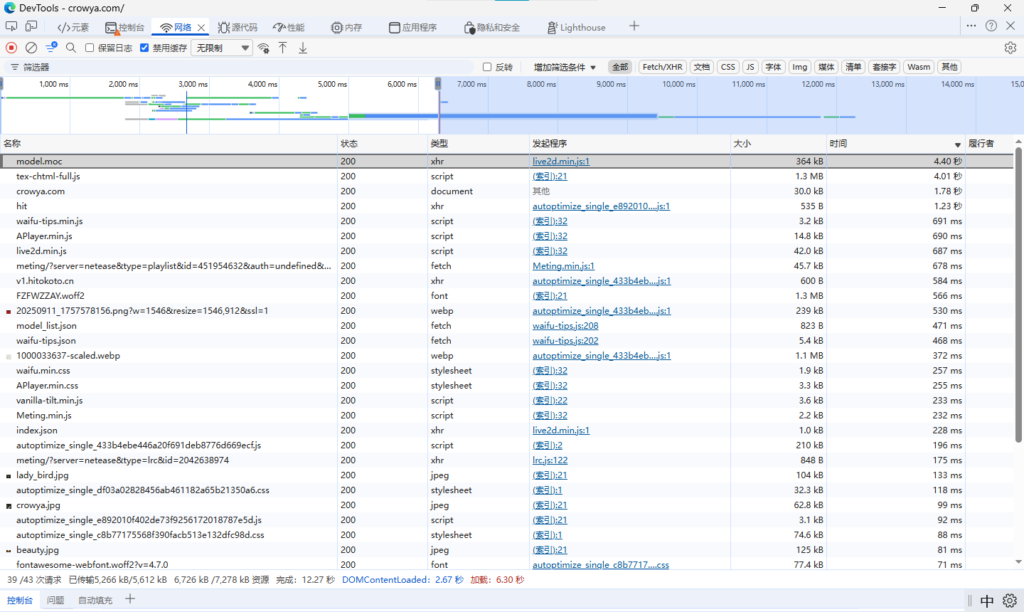Open the 无限制 throttling dropdown
This screenshot has height=612, width=1024.
click(x=222, y=47)
